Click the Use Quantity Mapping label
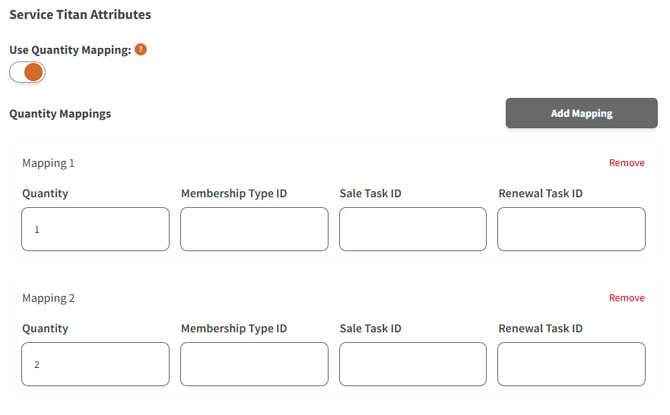 [x=70, y=50]
